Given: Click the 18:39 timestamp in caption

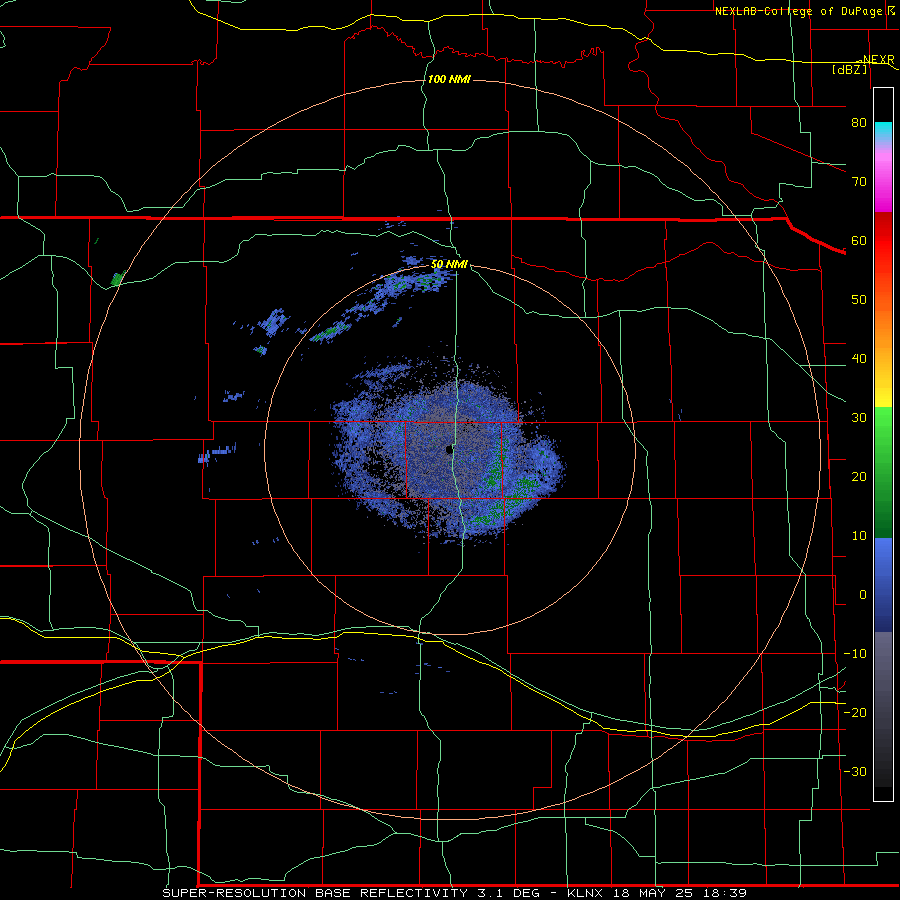Looking at the screenshot, I should click(726, 893).
